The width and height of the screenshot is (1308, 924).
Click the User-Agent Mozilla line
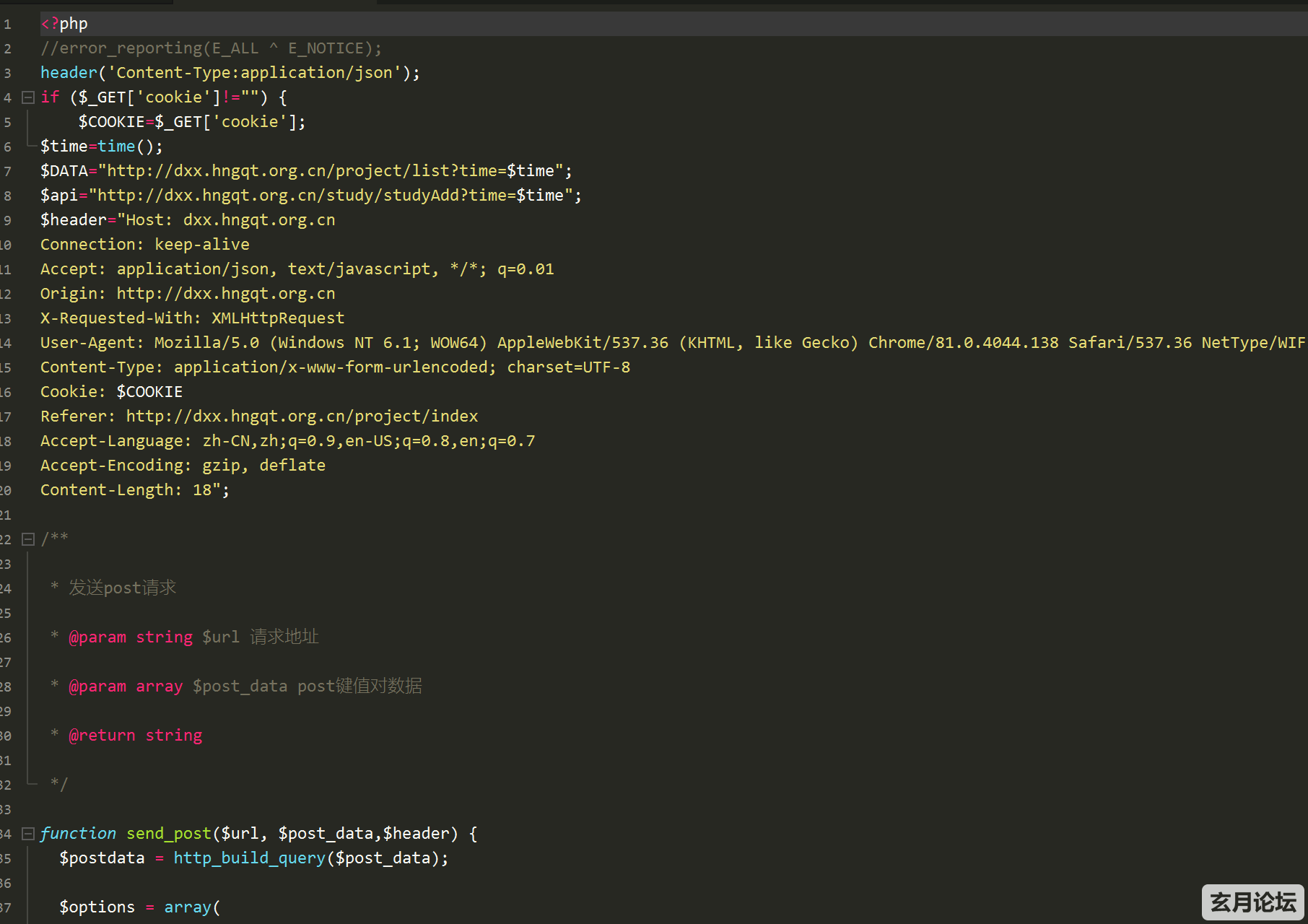point(673,343)
